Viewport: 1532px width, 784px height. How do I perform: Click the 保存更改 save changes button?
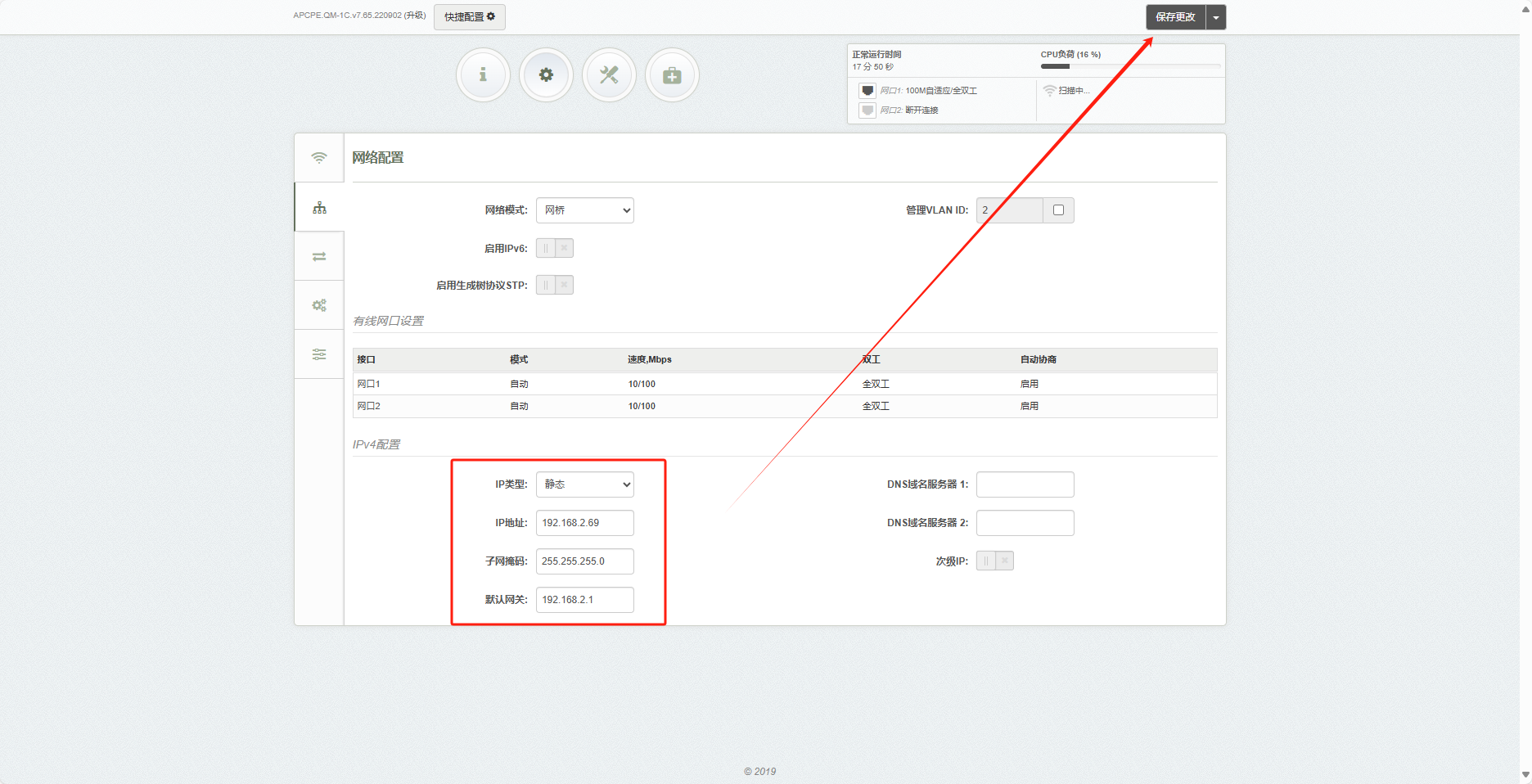pyautogui.click(x=1175, y=17)
